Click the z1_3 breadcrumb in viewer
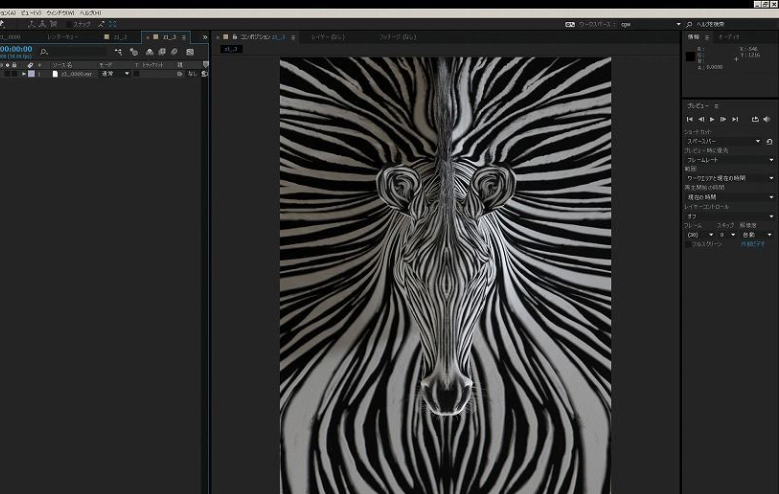This screenshot has height=494, width=779. tap(231, 49)
